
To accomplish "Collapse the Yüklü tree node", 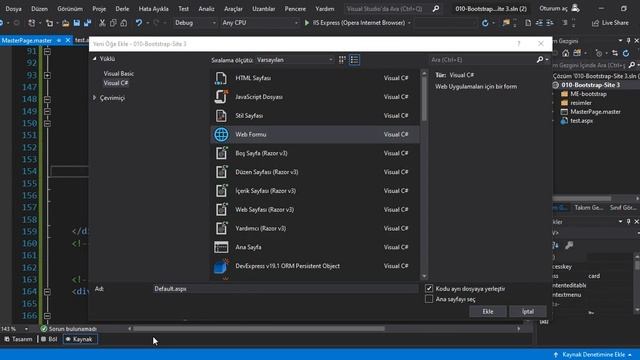I will click(95, 59).
